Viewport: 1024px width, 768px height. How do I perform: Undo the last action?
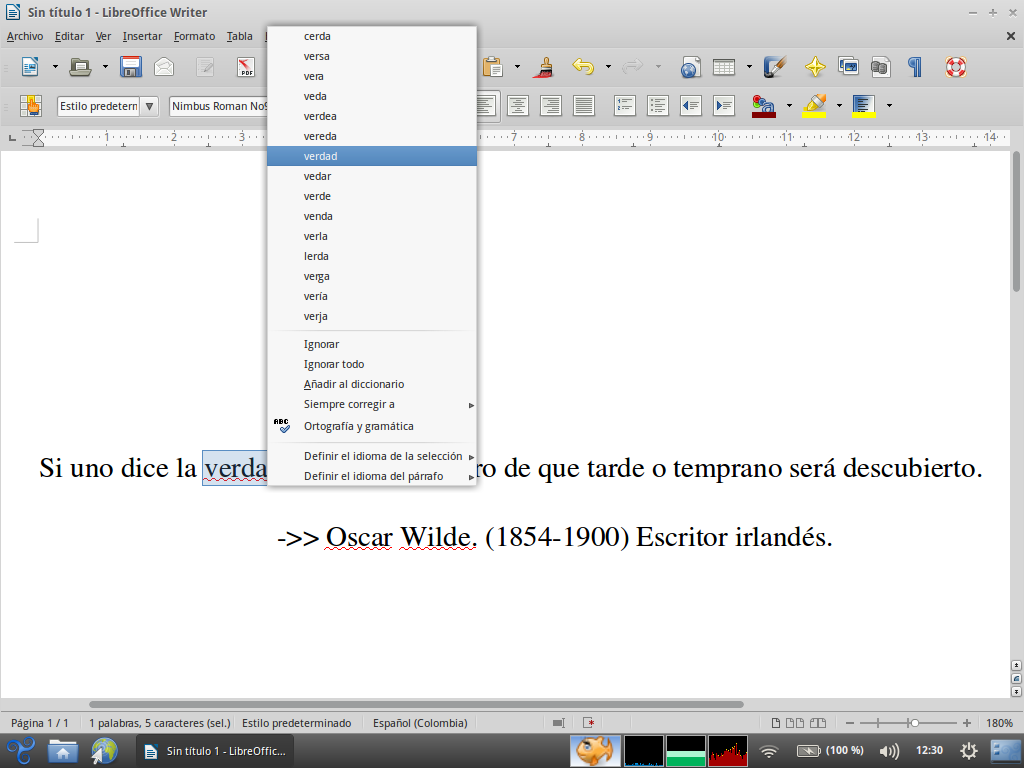[583, 67]
